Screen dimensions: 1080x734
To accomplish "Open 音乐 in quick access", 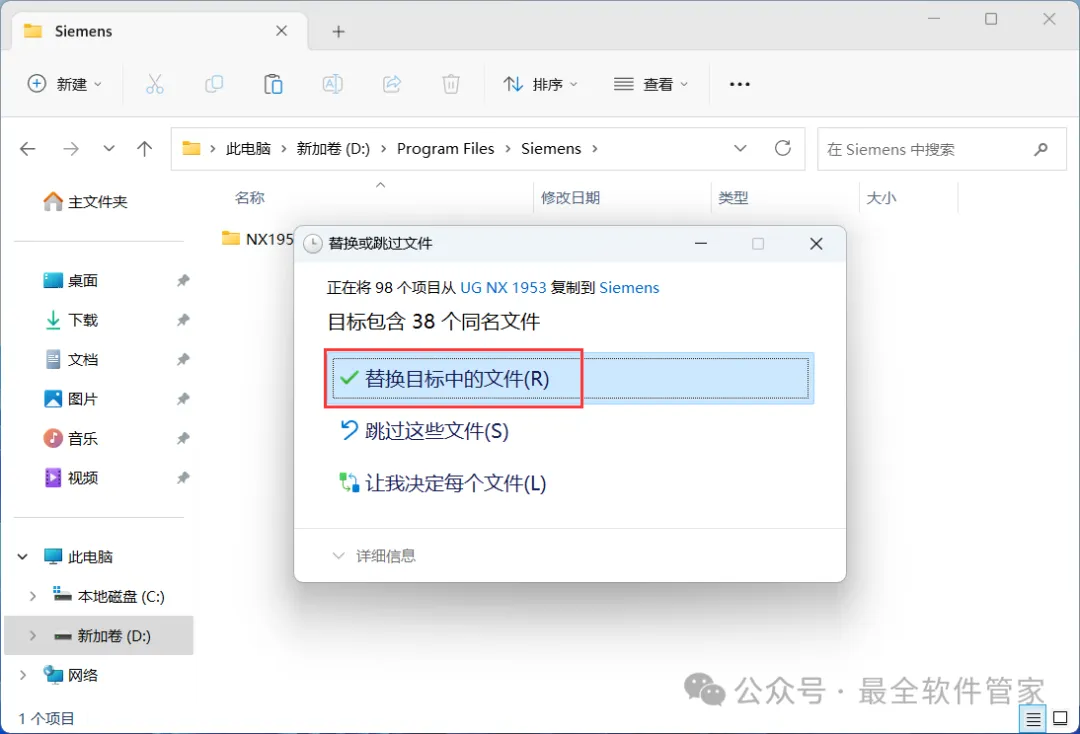I will tap(71, 439).
